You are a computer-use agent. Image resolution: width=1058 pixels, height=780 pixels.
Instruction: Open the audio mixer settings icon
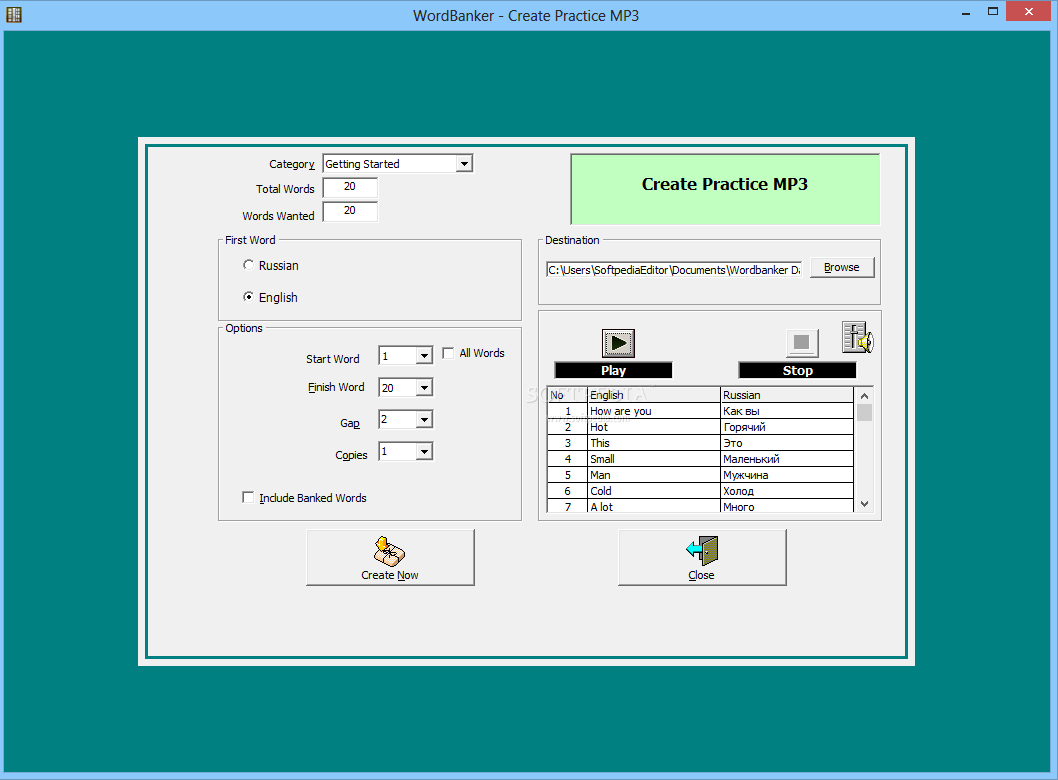click(858, 337)
